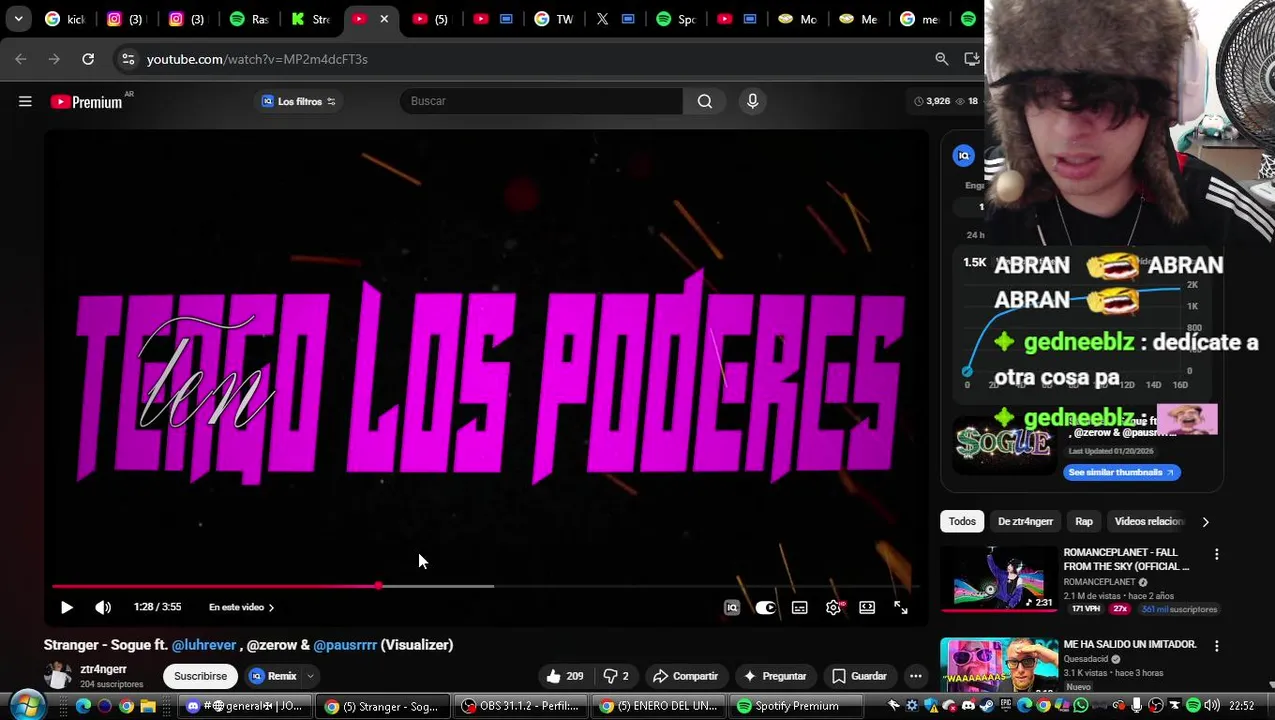Dislike the video with thumbs-down 2
The height and width of the screenshot is (720, 1275).
pos(616,676)
